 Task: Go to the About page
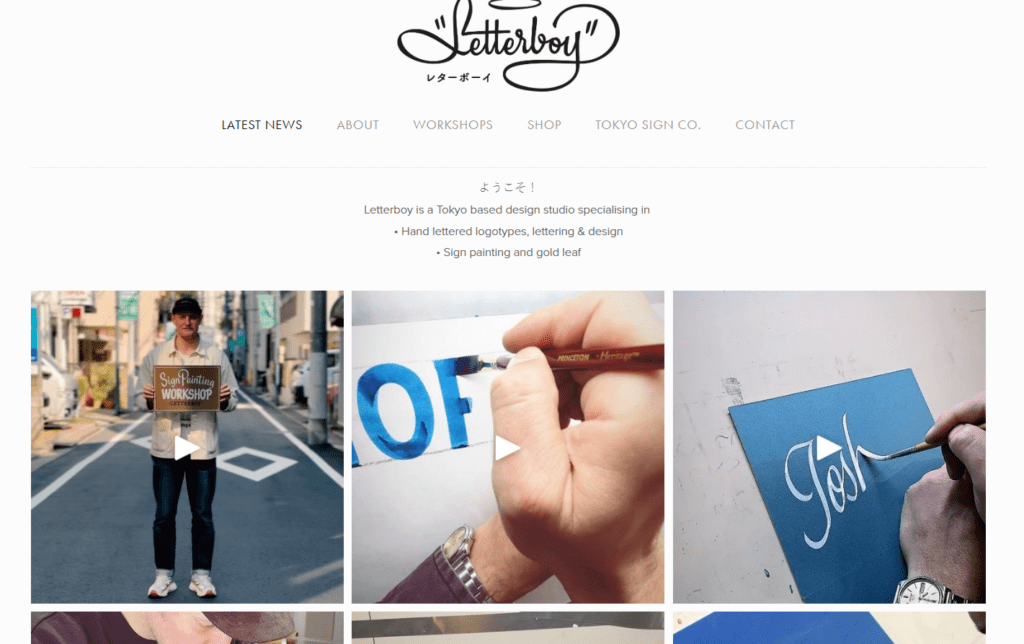click(358, 125)
